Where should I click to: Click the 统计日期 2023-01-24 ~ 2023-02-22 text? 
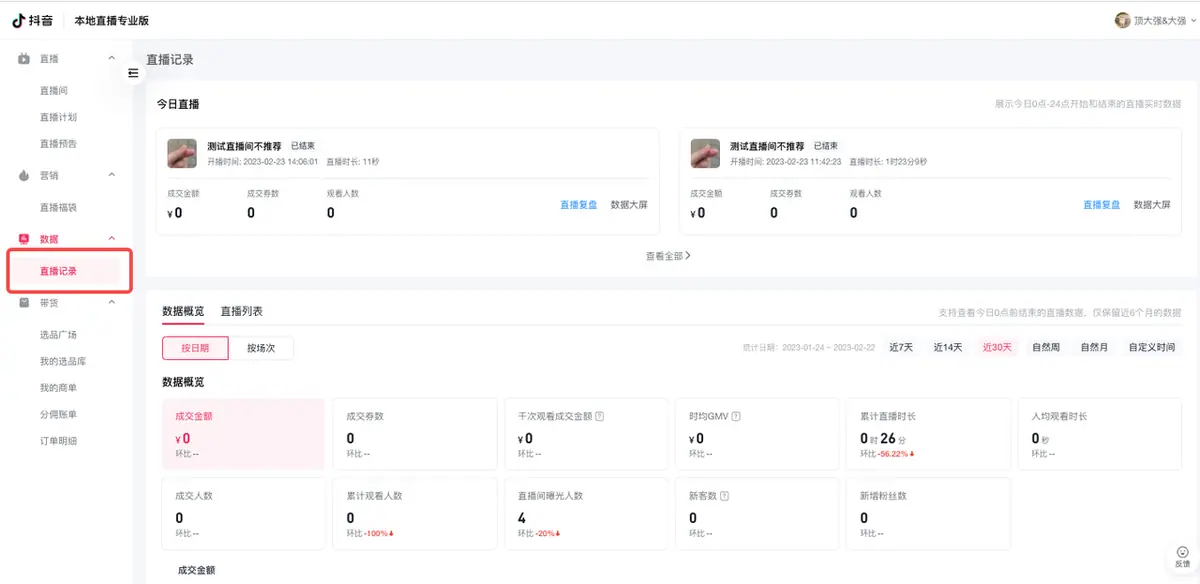pyautogui.click(x=807, y=348)
